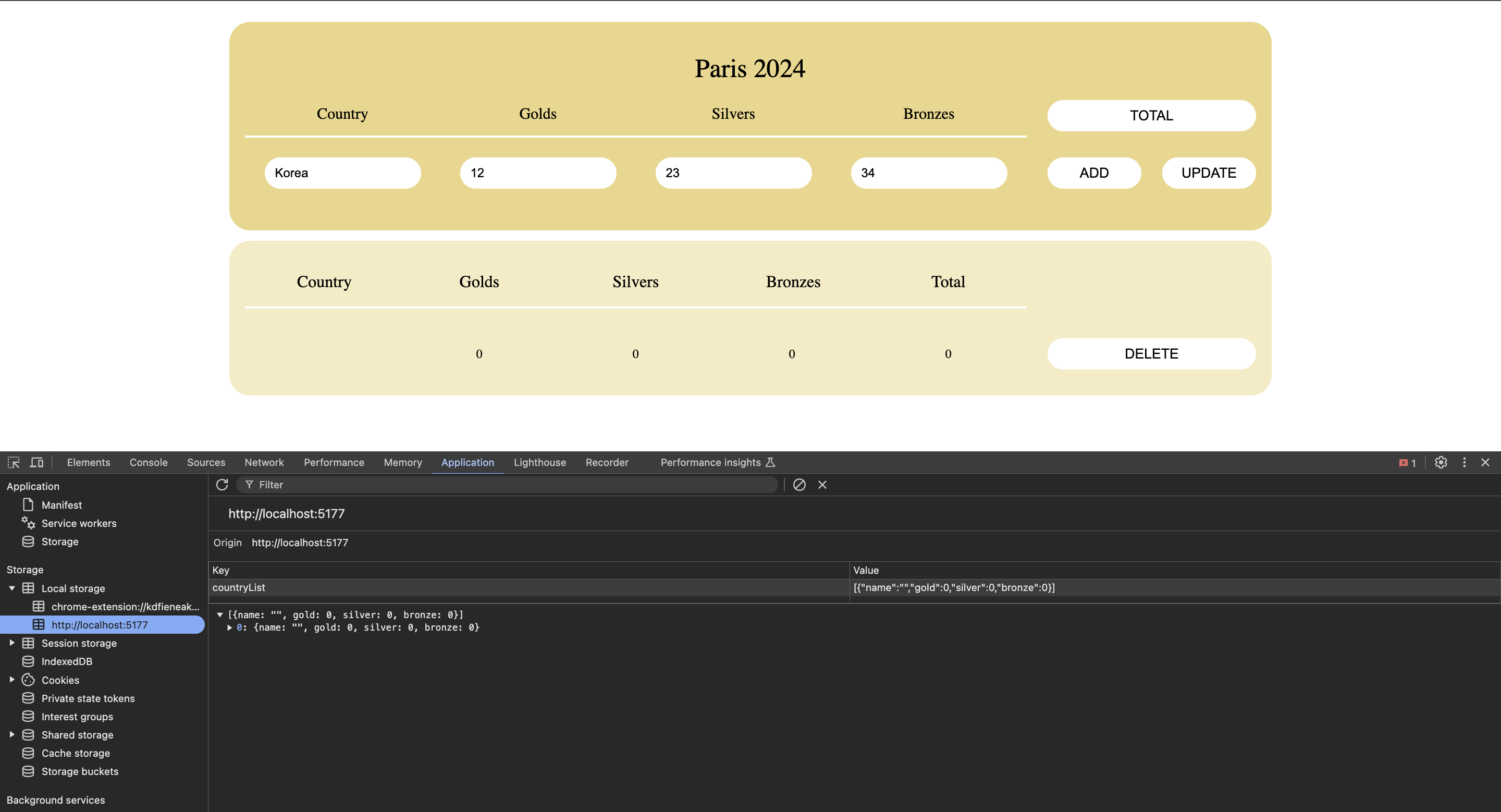Switch to the Console tab

[149, 462]
